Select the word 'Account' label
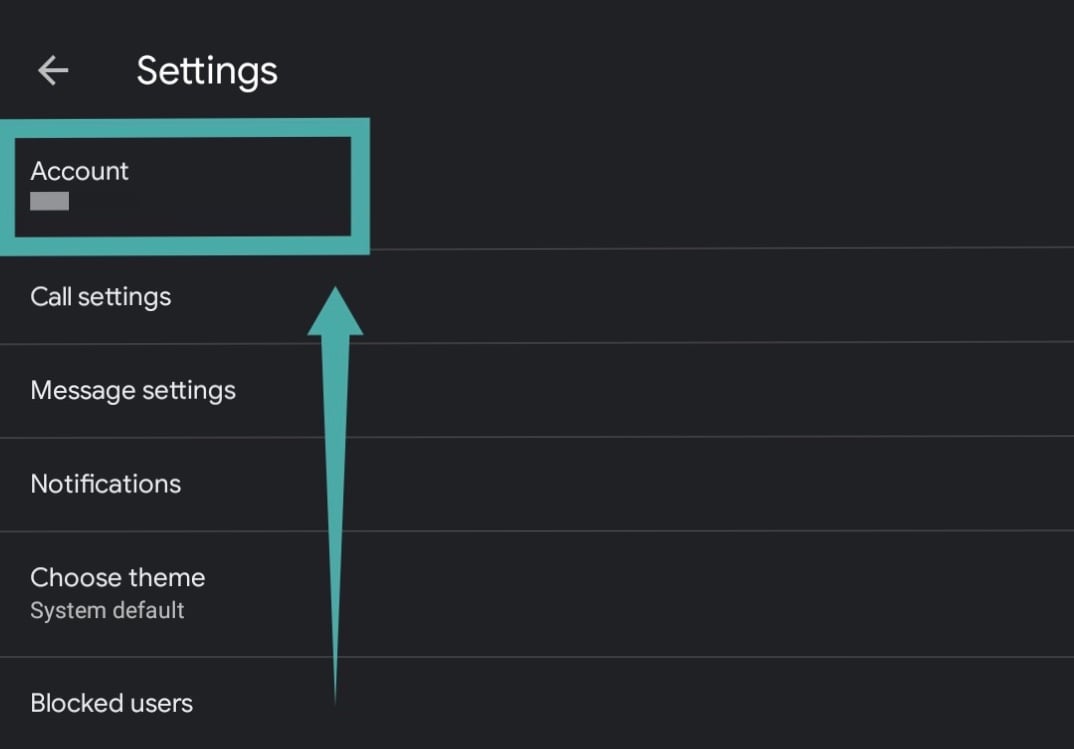 point(80,171)
